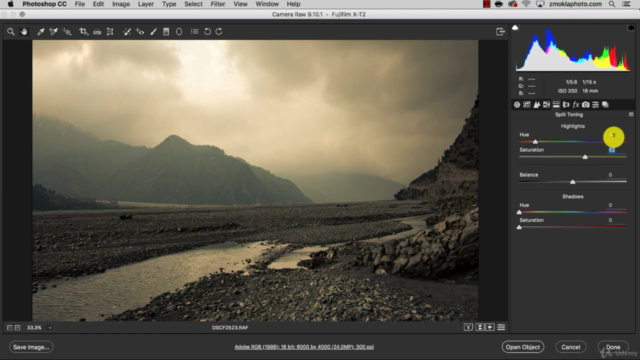640x360 pixels.
Task: Open the Split Toning panel flyout menu
Action: point(631,114)
